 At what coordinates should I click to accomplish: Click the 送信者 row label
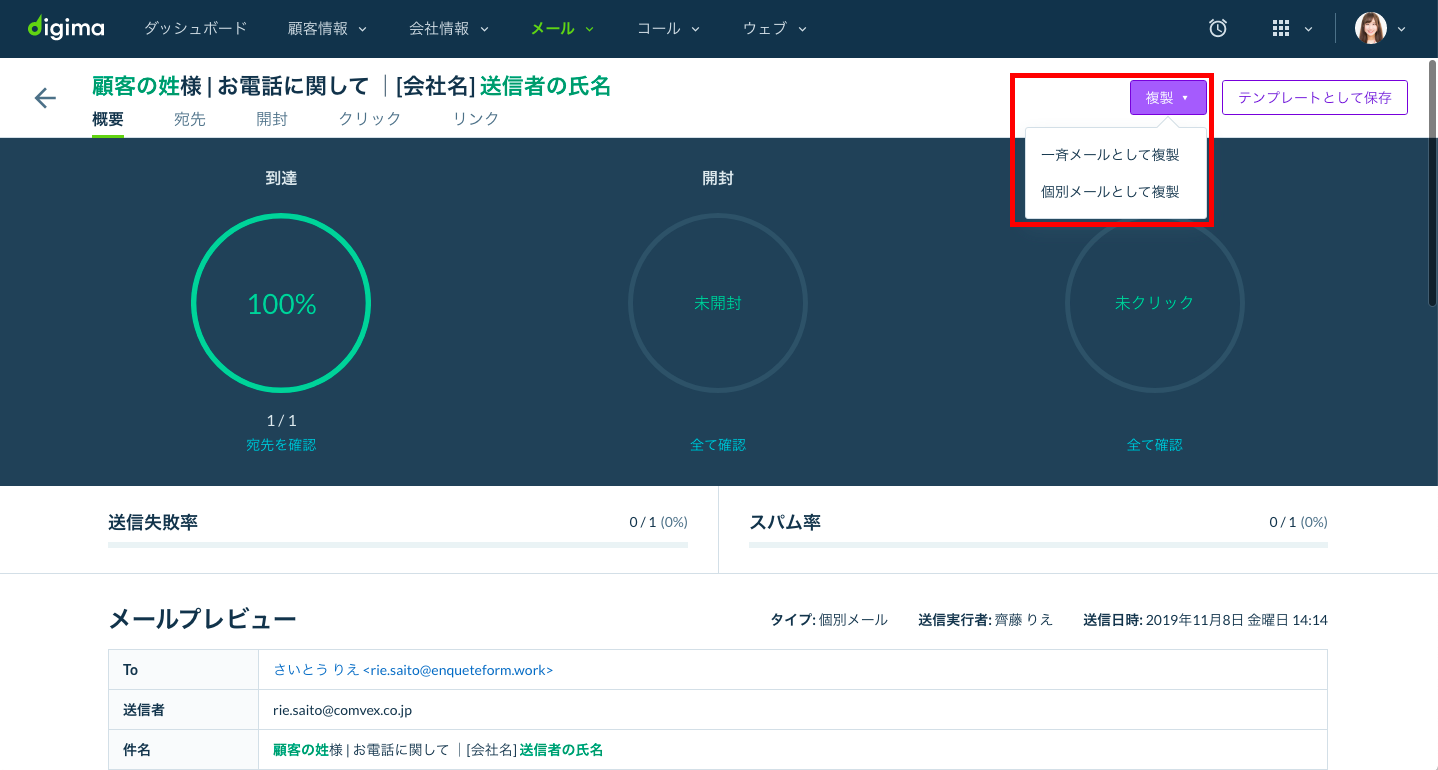pyautogui.click(x=144, y=710)
